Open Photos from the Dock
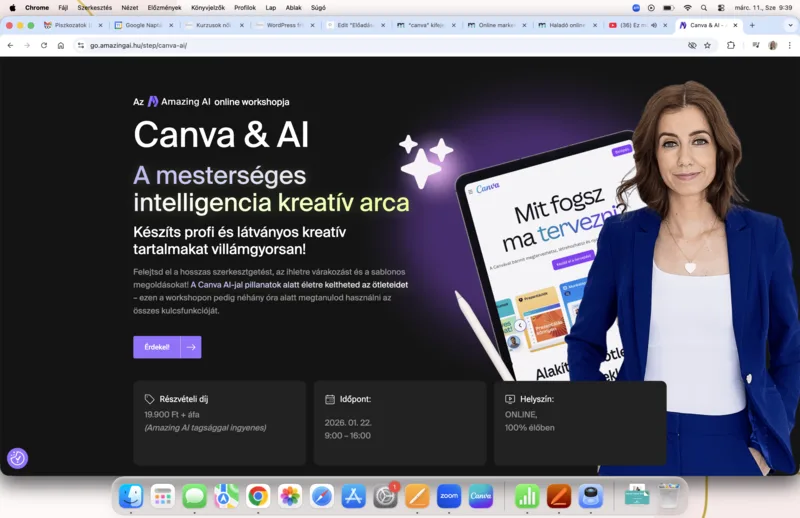The image size is (800, 518). point(290,496)
